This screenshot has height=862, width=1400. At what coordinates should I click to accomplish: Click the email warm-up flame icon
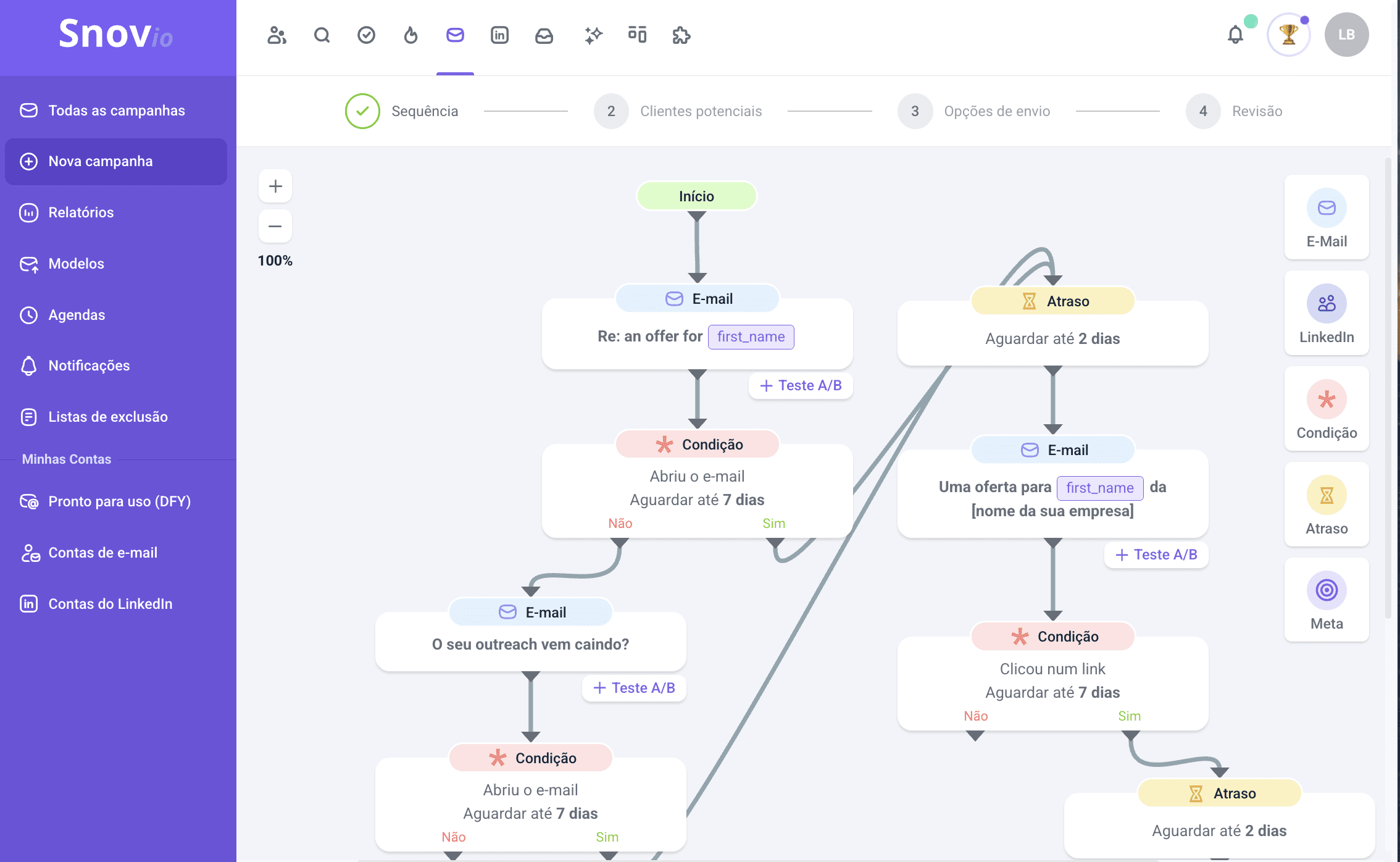[x=410, y=35]
